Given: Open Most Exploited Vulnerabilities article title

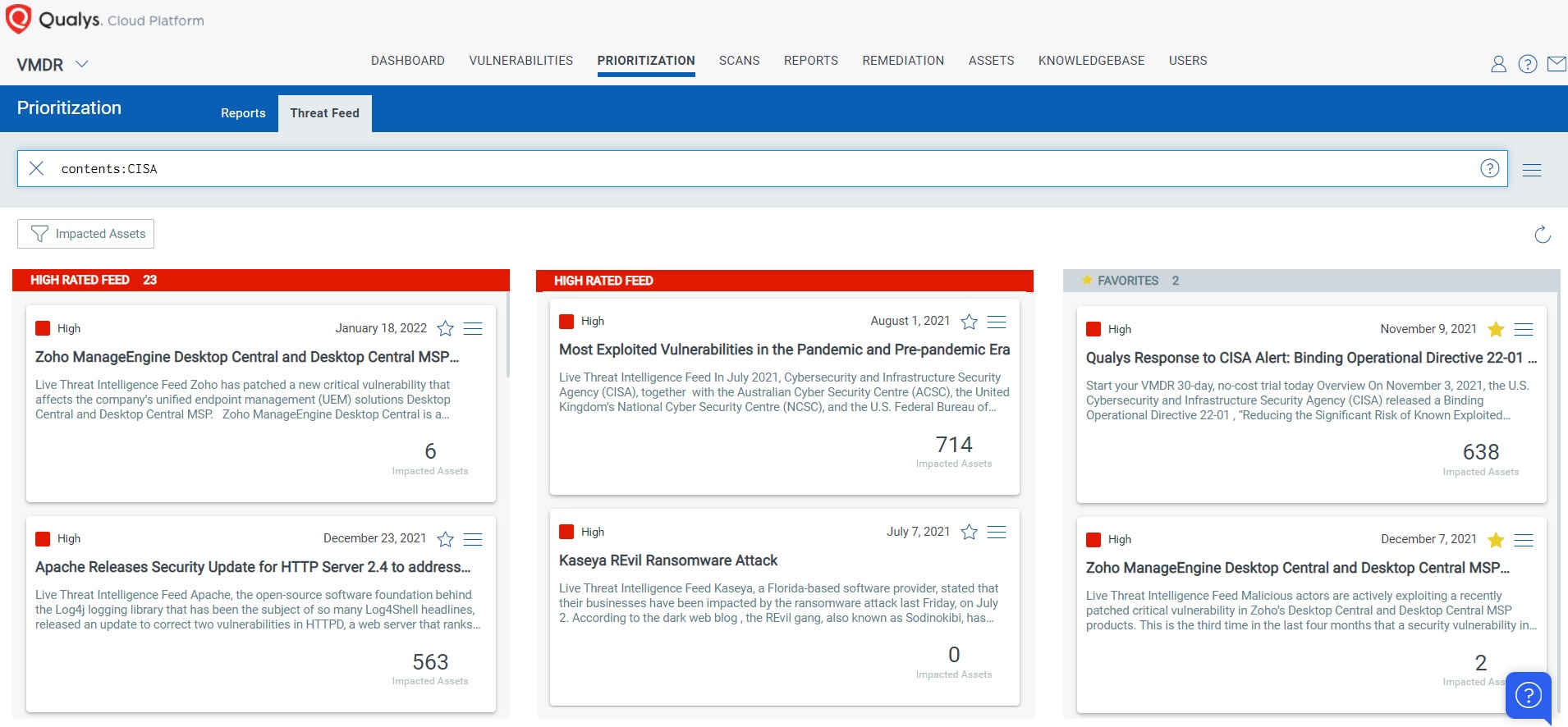Looking at the screenshot, I should [x=785, y=350].
